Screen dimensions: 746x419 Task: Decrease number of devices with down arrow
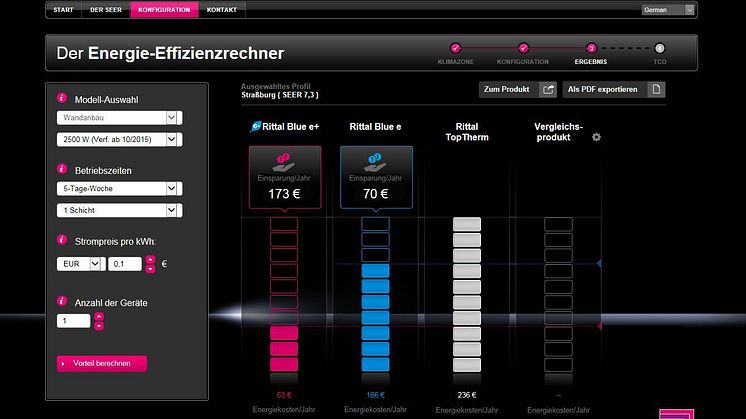click(98, 326)
